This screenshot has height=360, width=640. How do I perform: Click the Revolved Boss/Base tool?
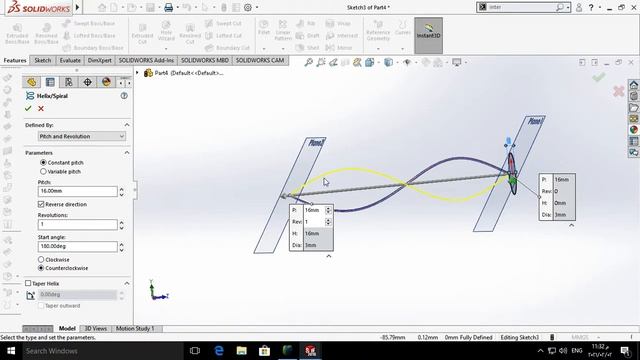pos(46,33)
